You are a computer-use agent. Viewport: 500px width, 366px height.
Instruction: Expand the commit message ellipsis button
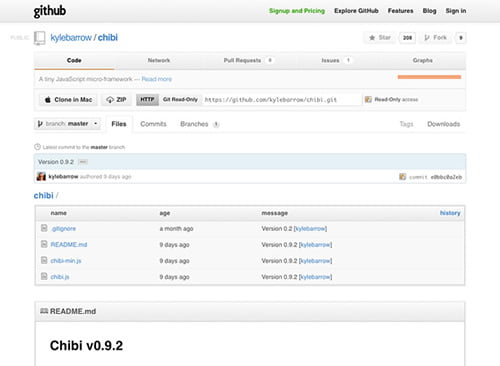click(x=83, y=162)
